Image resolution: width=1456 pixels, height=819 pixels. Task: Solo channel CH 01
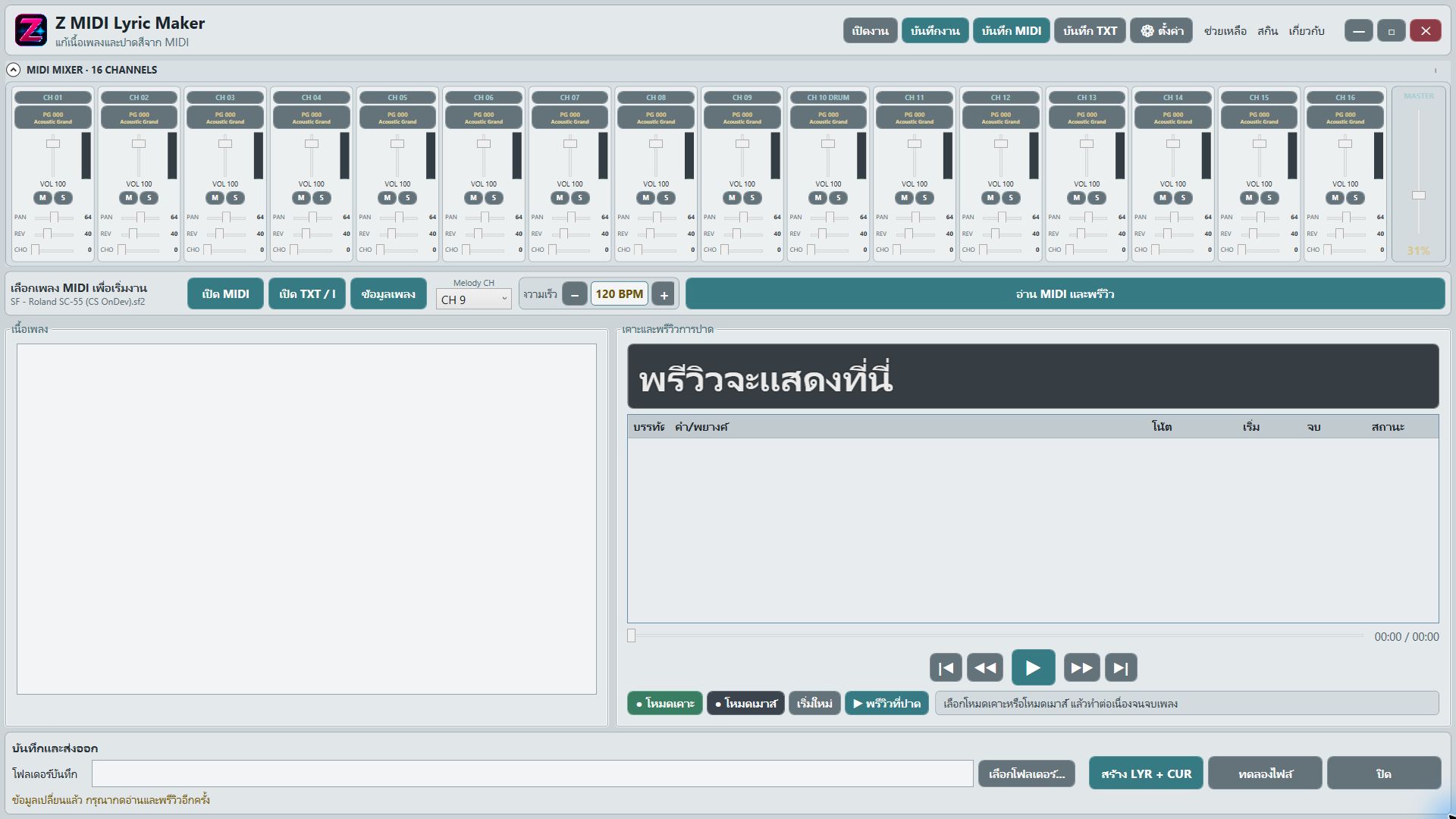(x=63, y=198)
